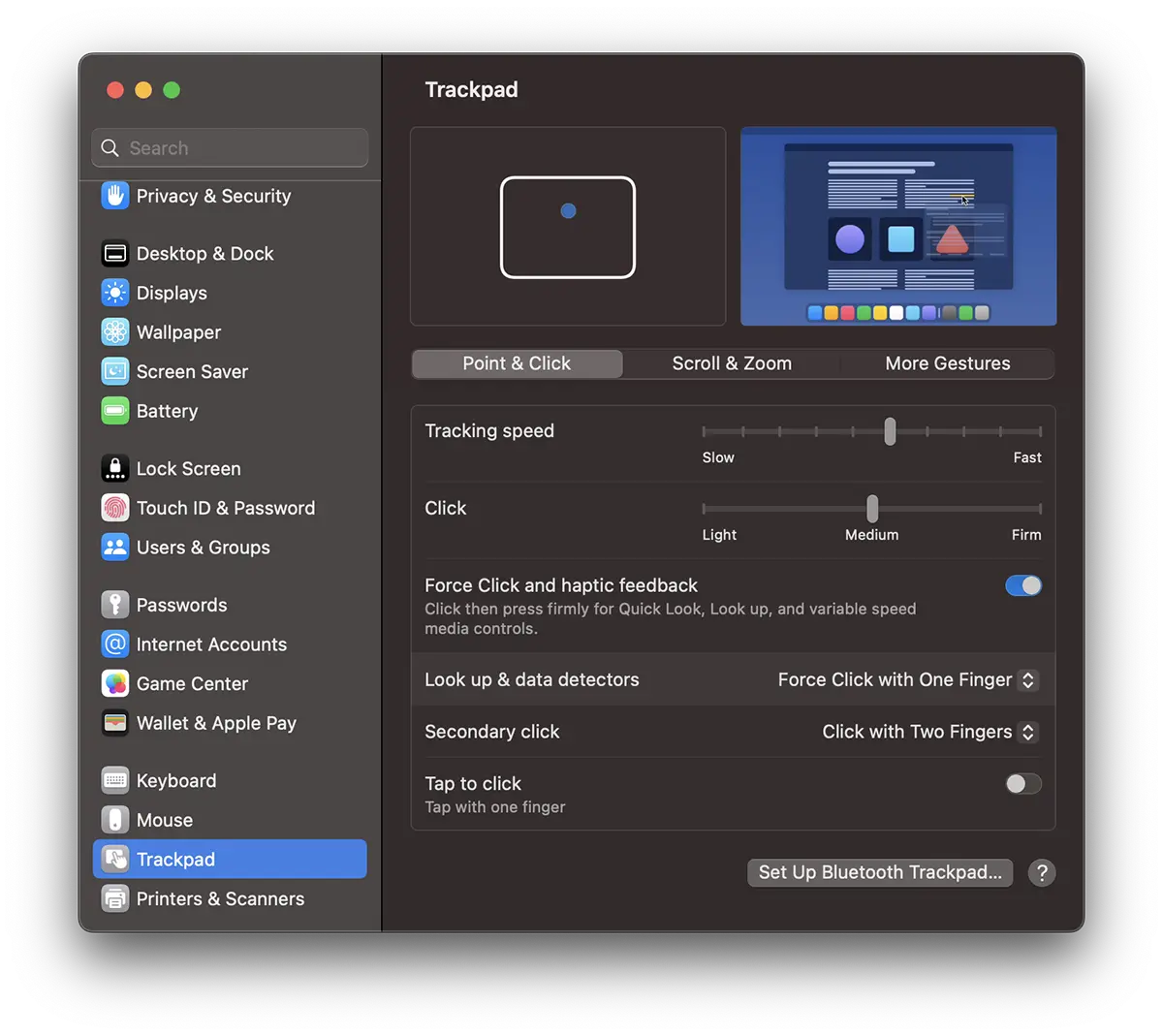Click the Game Center icon

[x=114, y=684]
